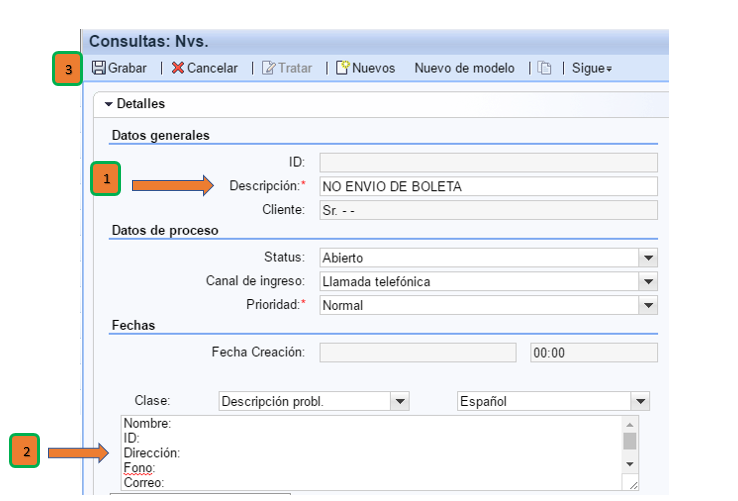Image resolution: width=738 pixels, height=501 pixels.
Task: Select Nuevo de modelo option
Action: coord(464,68)
